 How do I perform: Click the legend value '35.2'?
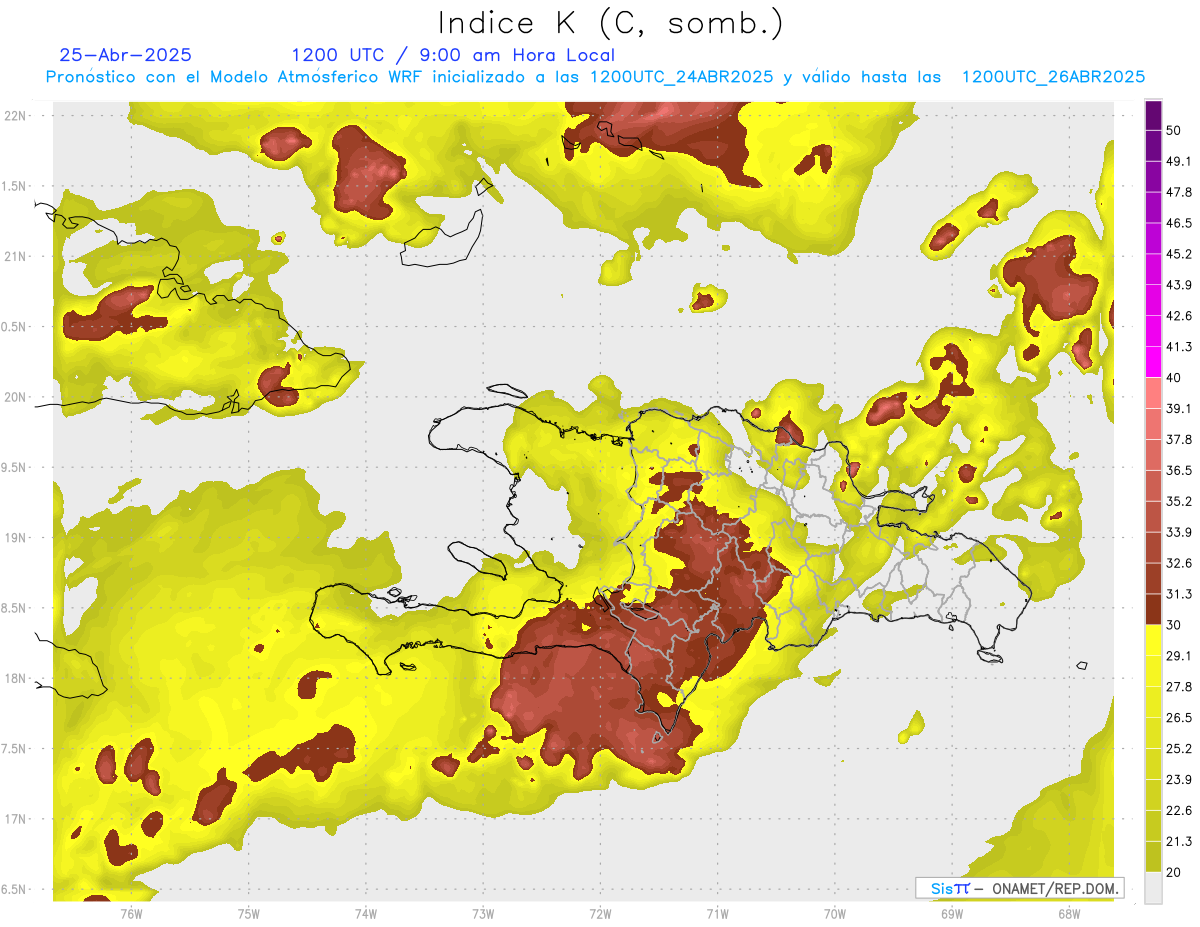(1178, 501)
